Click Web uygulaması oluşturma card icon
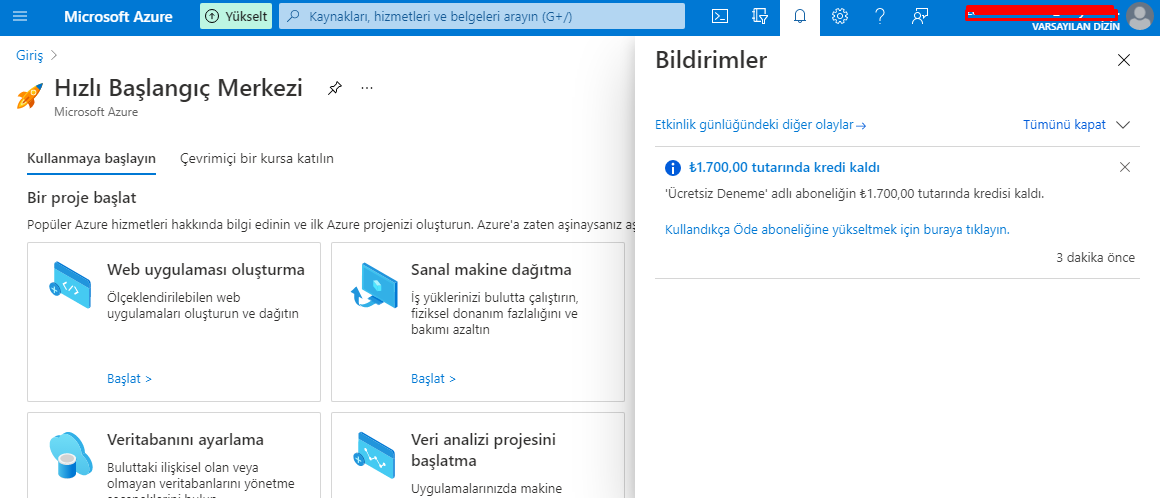The height and width of the screenshot is (498, 1160). click(69, 285)
